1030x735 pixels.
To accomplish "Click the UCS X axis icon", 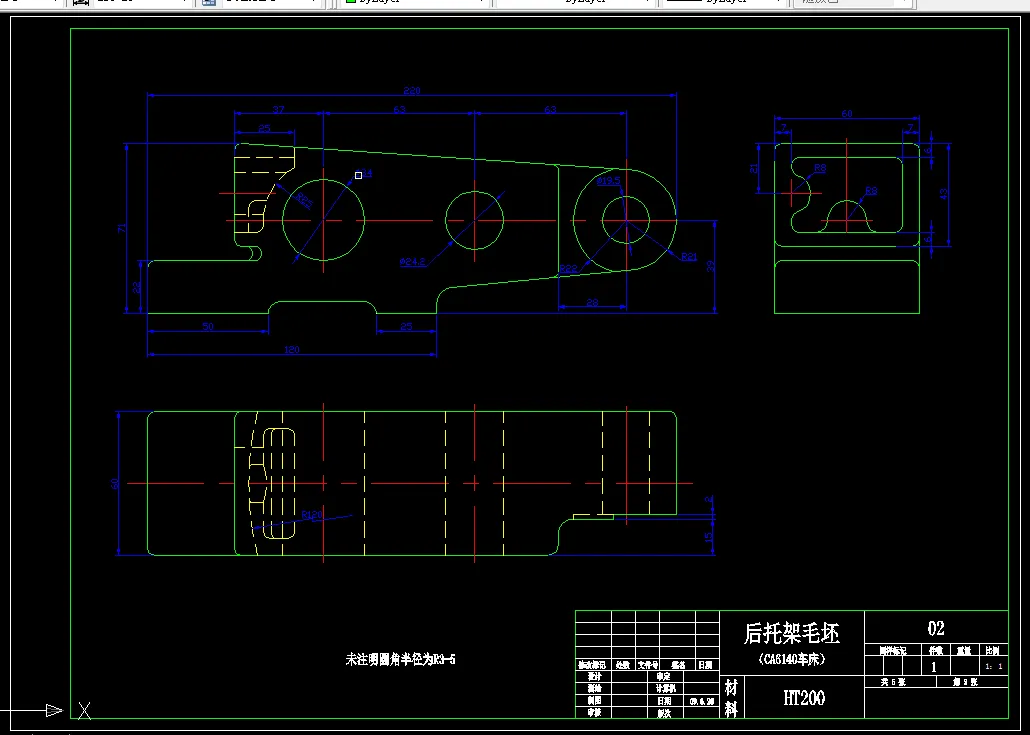I will 84,710.
